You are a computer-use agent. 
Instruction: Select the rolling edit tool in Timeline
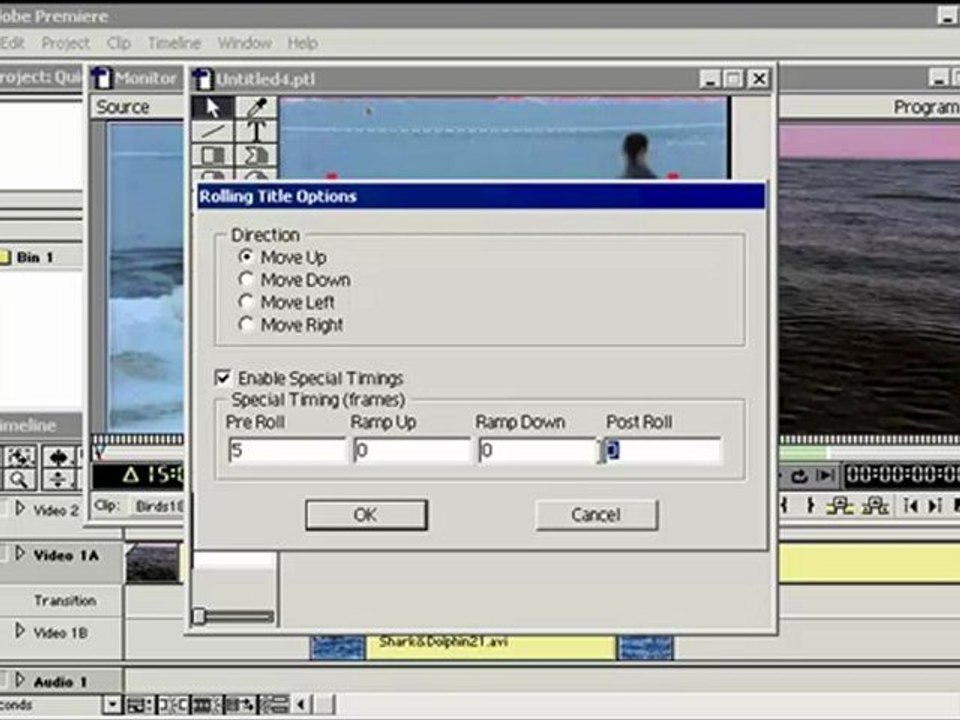[x=59, y=457]
